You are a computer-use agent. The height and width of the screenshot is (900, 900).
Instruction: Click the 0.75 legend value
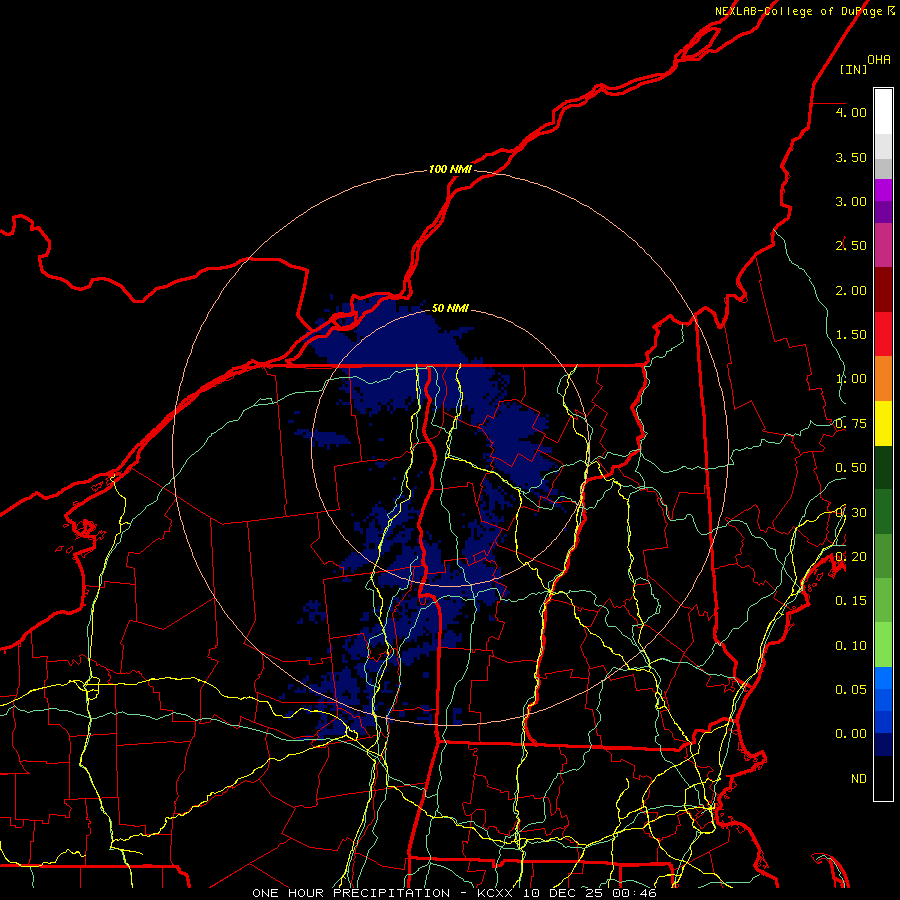(x=851, y=424)
